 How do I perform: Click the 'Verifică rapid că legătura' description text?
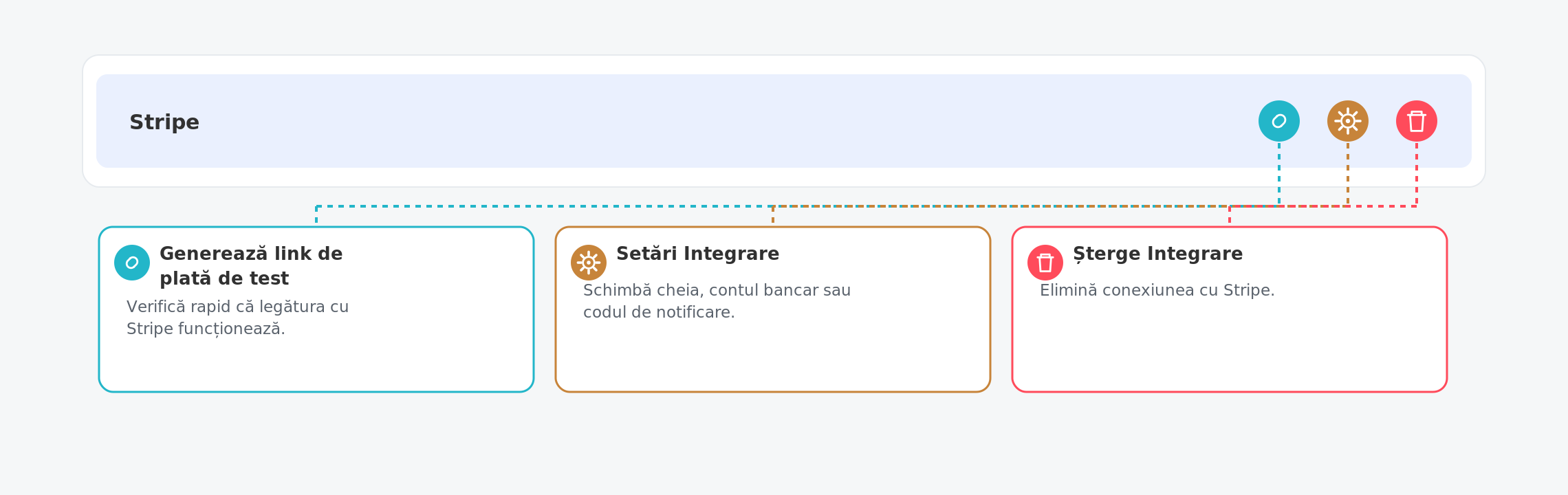pos(237,318)
